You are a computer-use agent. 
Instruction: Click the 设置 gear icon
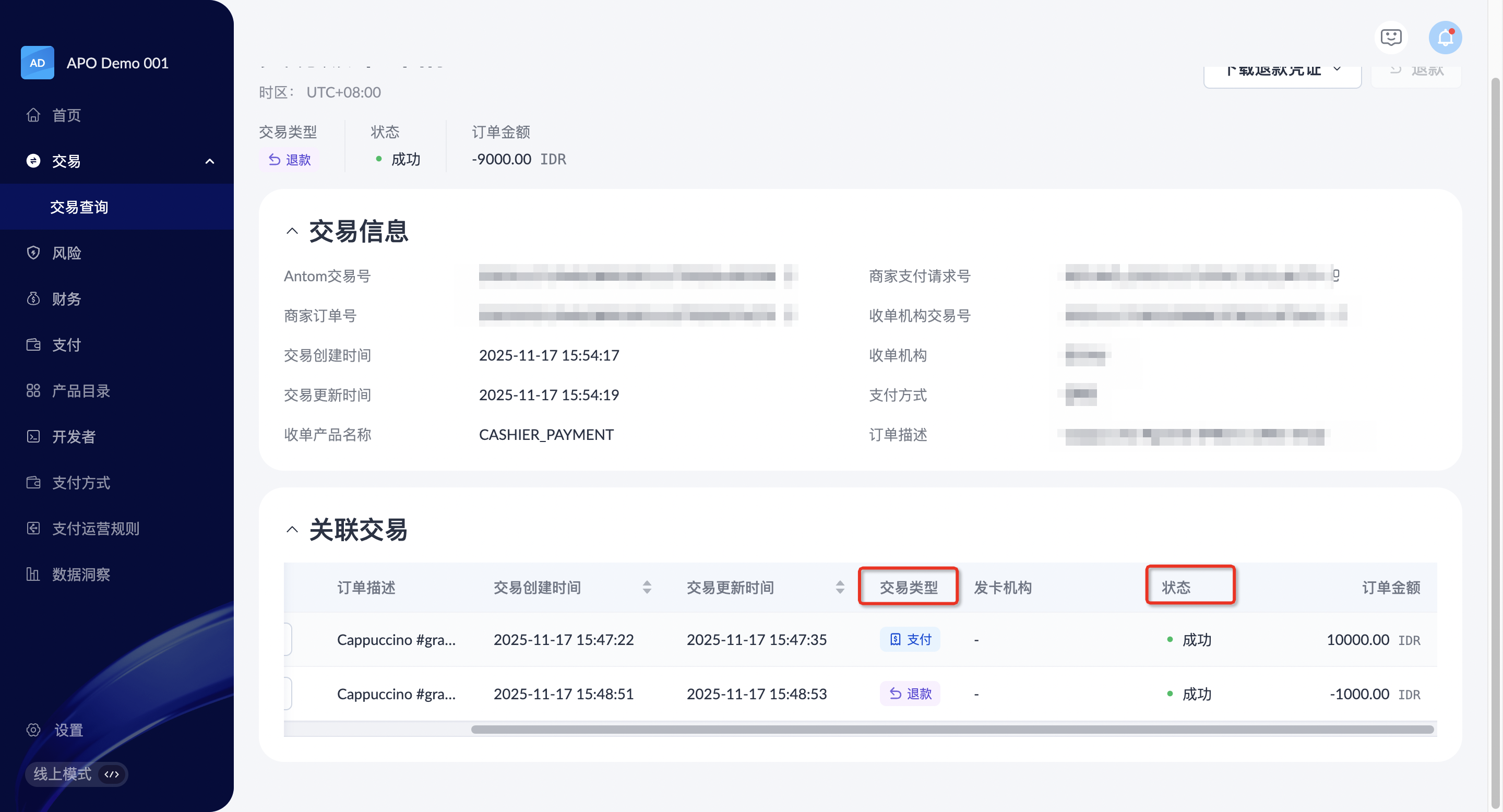coord(33,730)
